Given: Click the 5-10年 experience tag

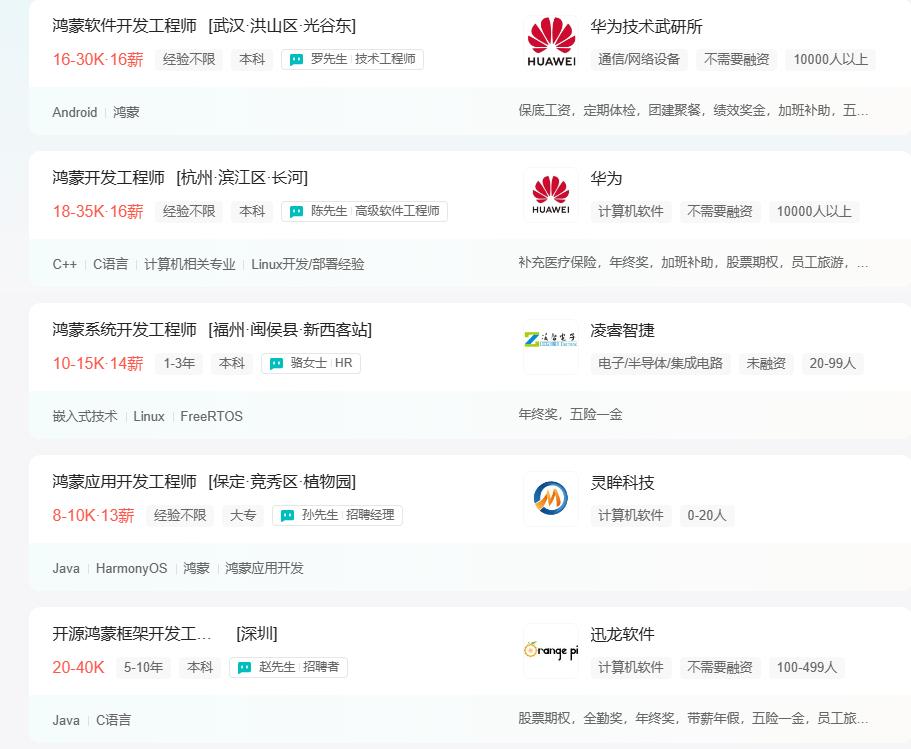Looking at the screenshot, I should coord(143,667).
